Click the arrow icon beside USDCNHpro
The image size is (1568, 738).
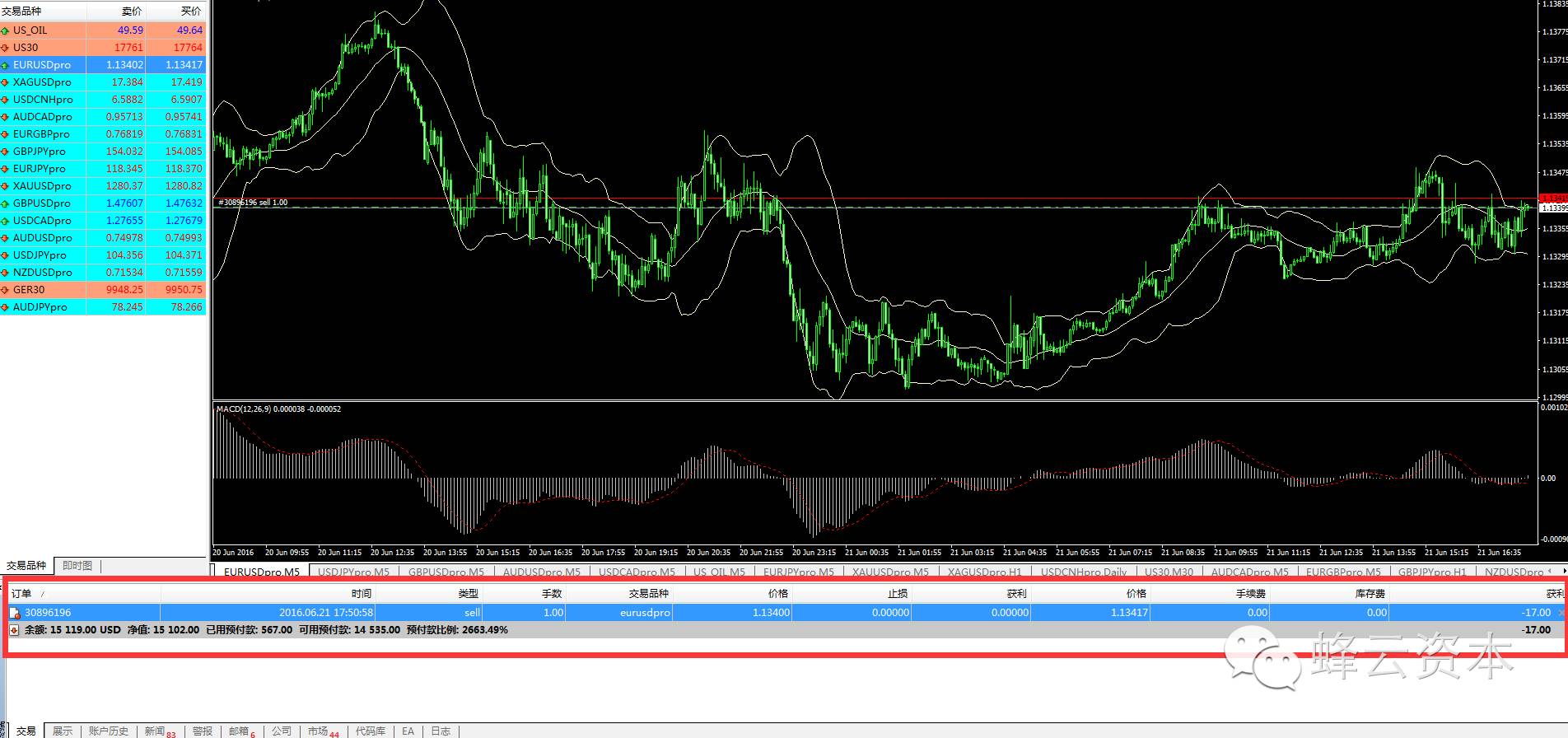tap(6, 100)
